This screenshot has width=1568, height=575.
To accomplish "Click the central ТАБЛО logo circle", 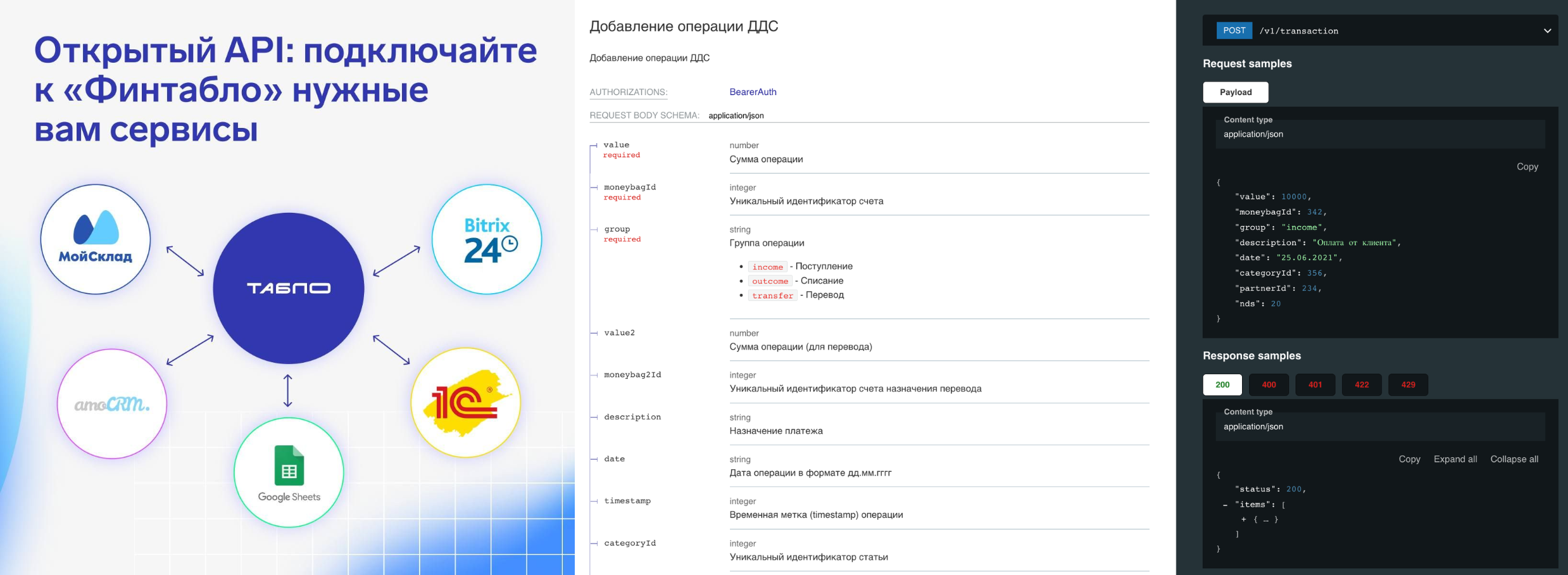I will coord(289,288).
